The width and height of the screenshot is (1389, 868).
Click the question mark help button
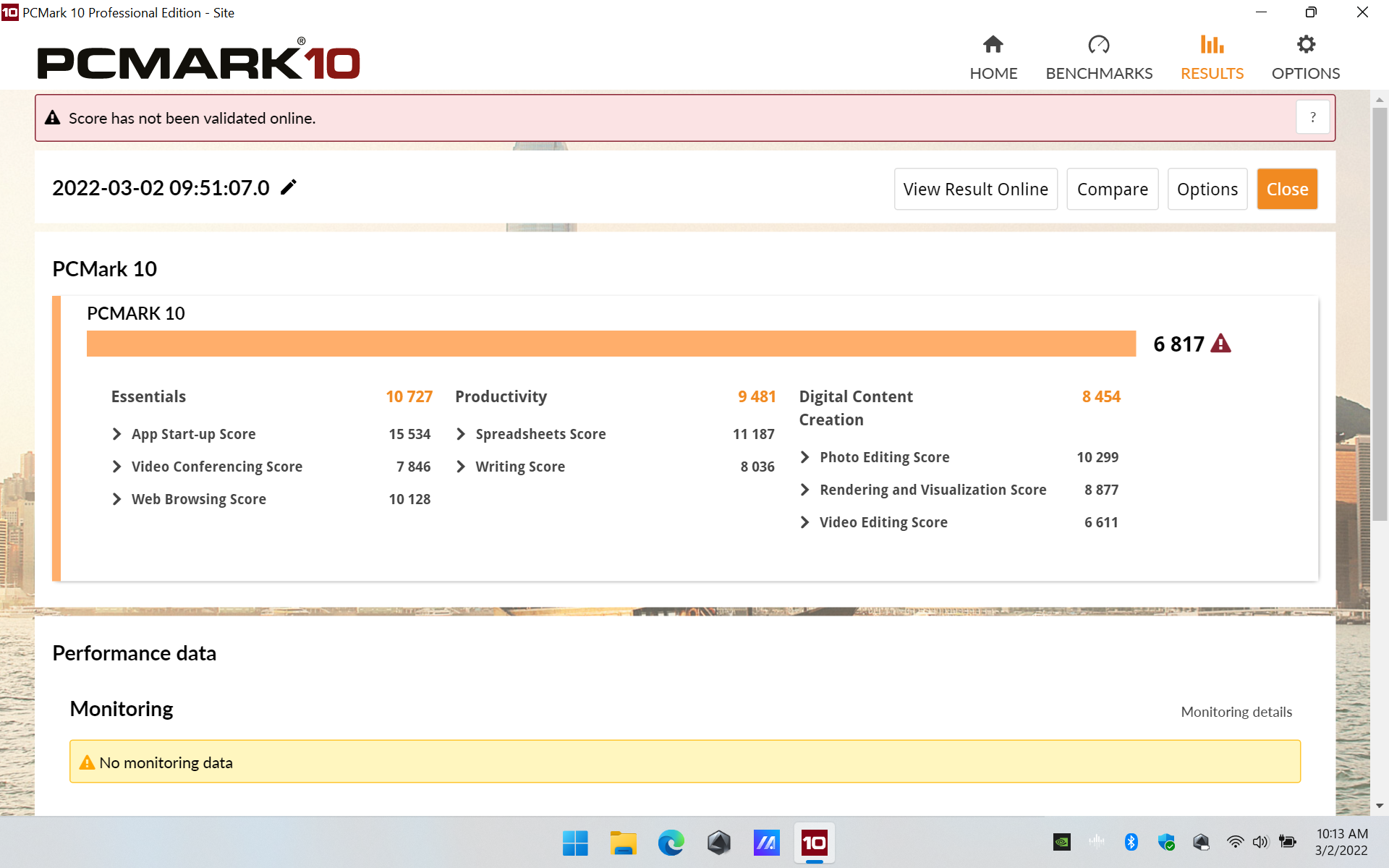[x=1312, y=117]
